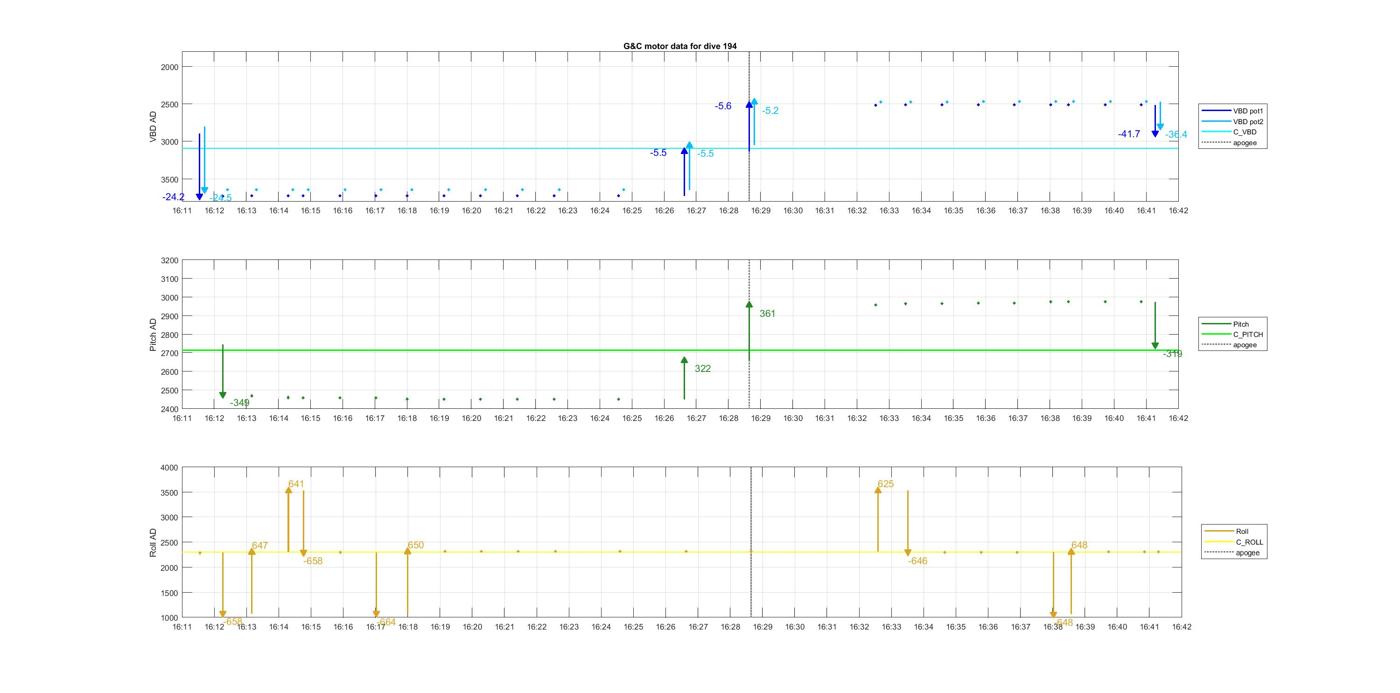This screenshot has width=1400, height=693.
Task: Click the '2700' tick on the Pitch axis
Action: coord(168,354)
